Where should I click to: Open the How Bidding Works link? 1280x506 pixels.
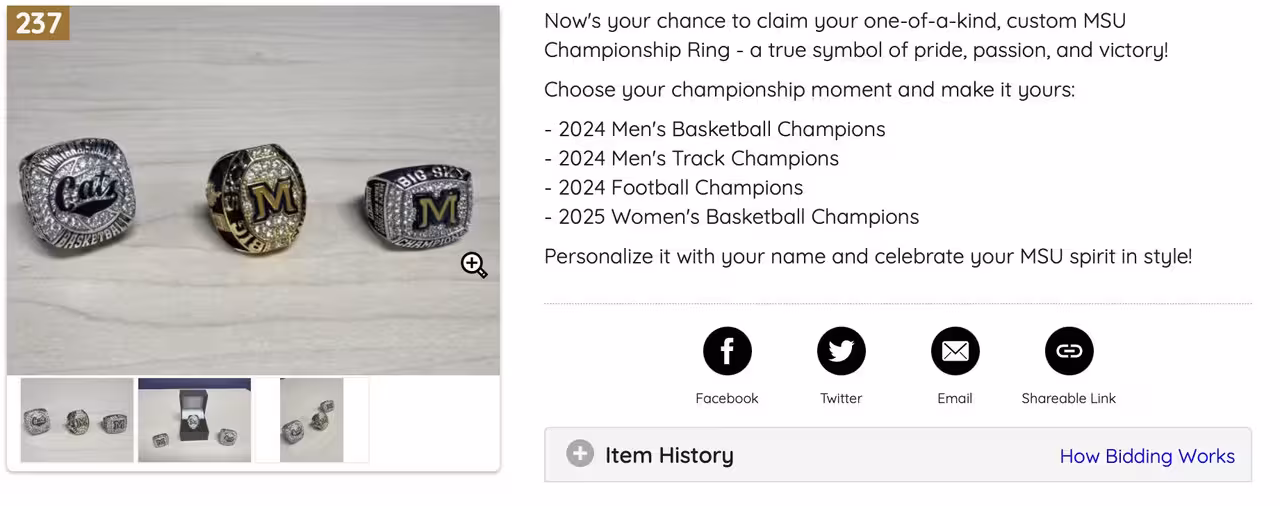point(1147,456)
